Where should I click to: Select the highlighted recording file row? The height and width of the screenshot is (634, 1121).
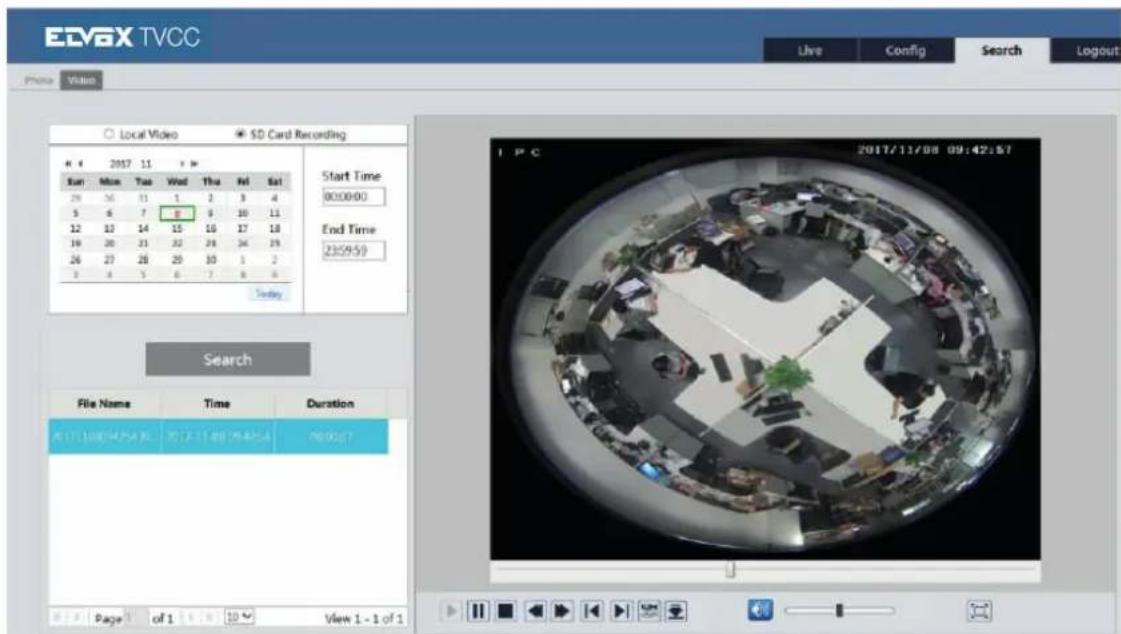(218, 437)
